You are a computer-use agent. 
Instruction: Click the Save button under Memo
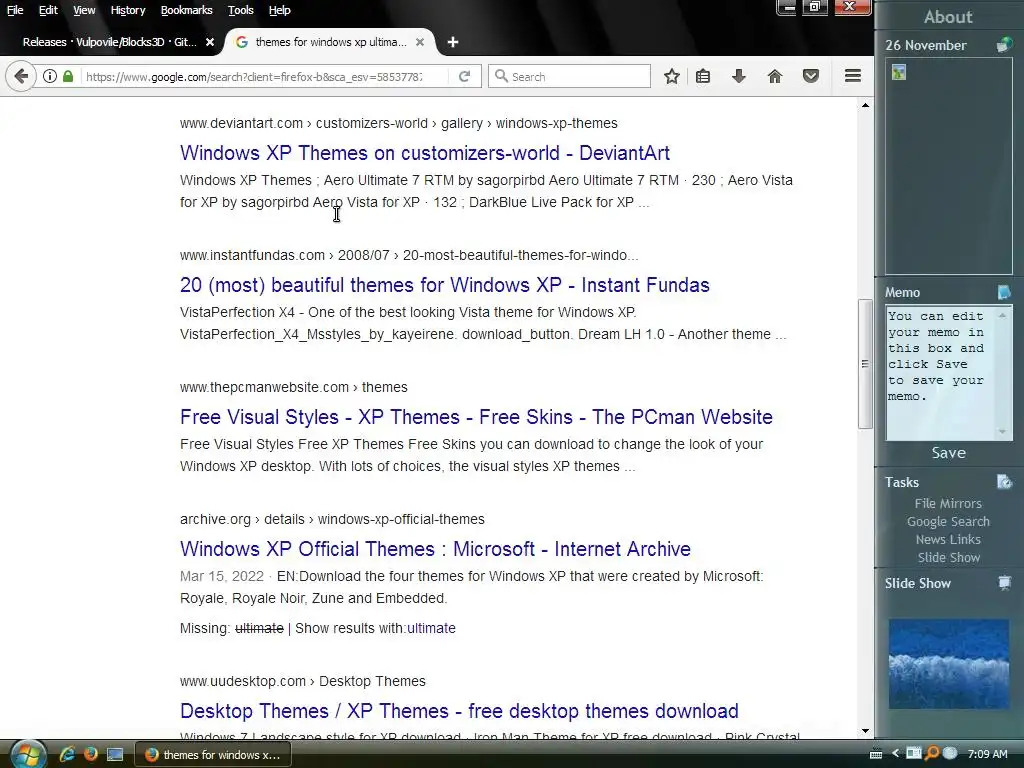pyautogui.click(x=948, y=453)
